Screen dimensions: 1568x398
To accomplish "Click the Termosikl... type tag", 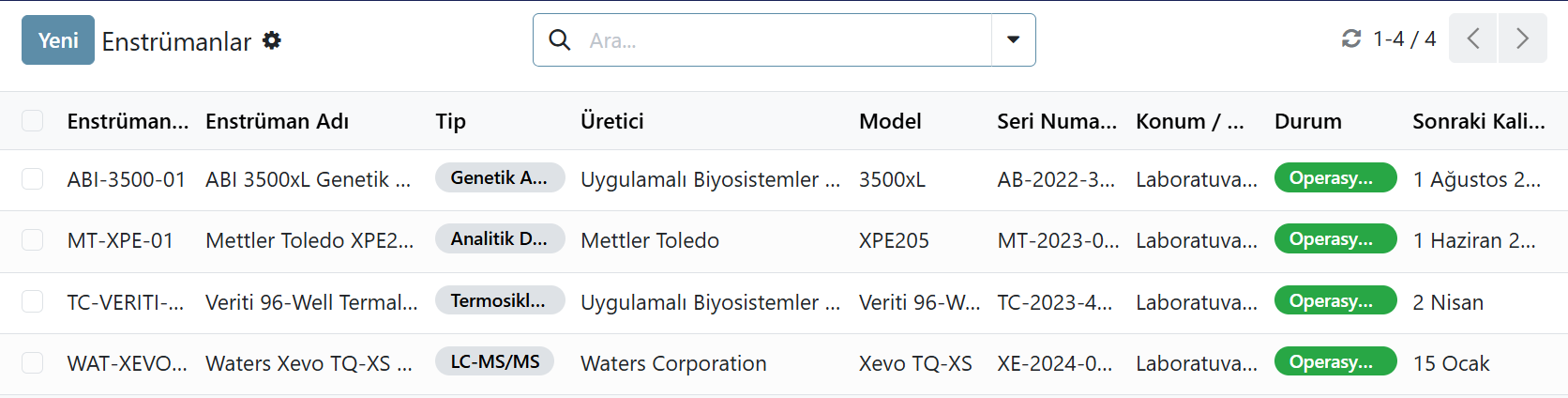I will click(500, 300).
